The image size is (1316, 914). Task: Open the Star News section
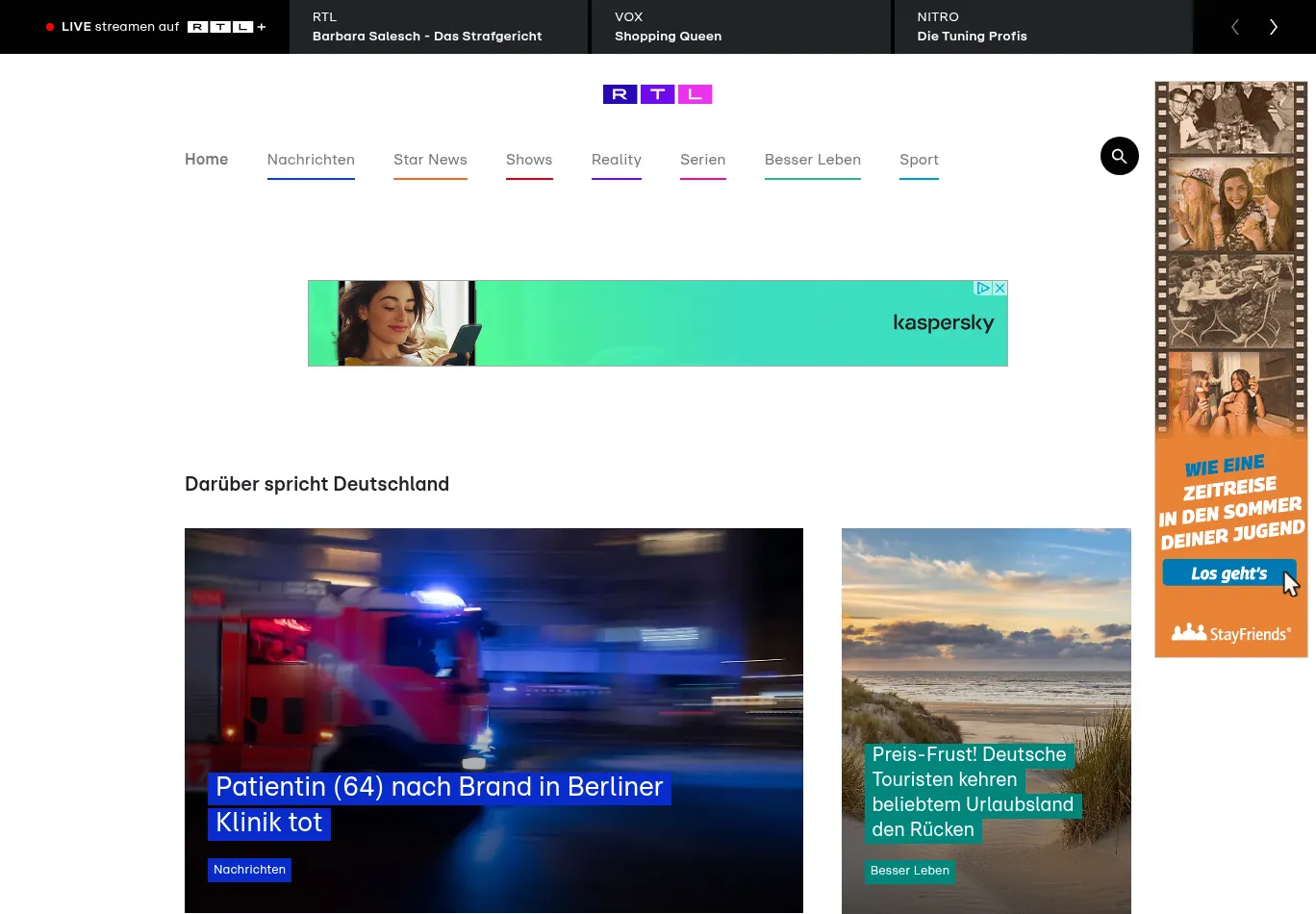(430, 160)
